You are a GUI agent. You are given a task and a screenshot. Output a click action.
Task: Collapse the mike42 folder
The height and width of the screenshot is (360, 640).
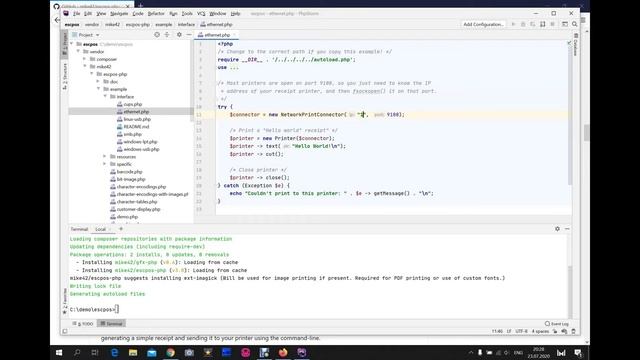pos(85,67)
